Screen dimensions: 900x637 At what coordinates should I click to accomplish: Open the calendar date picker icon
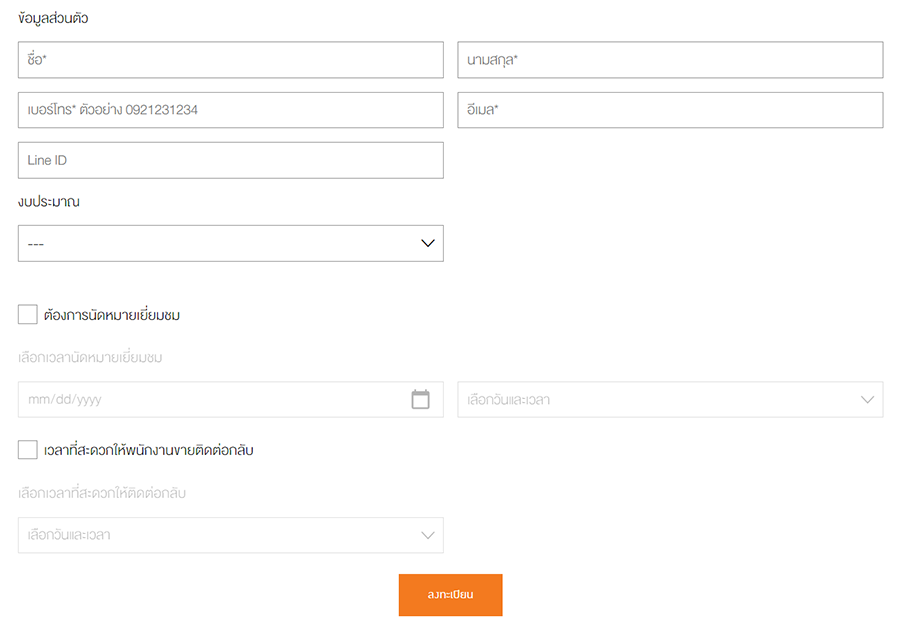pos(420,400)
